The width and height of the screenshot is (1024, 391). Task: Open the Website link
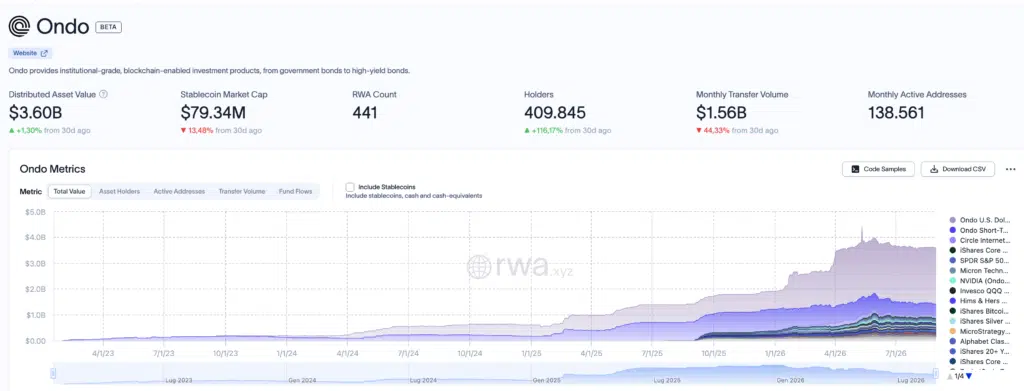pyautogui.click(x=30, y=54)
